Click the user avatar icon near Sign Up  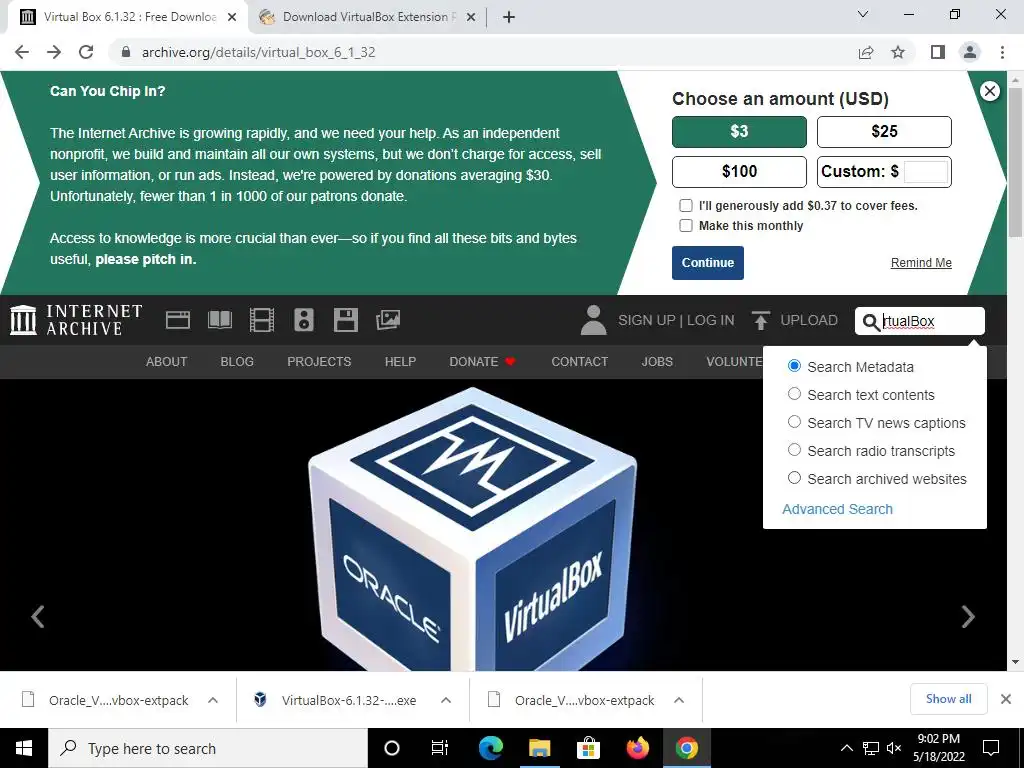point(593,320)
